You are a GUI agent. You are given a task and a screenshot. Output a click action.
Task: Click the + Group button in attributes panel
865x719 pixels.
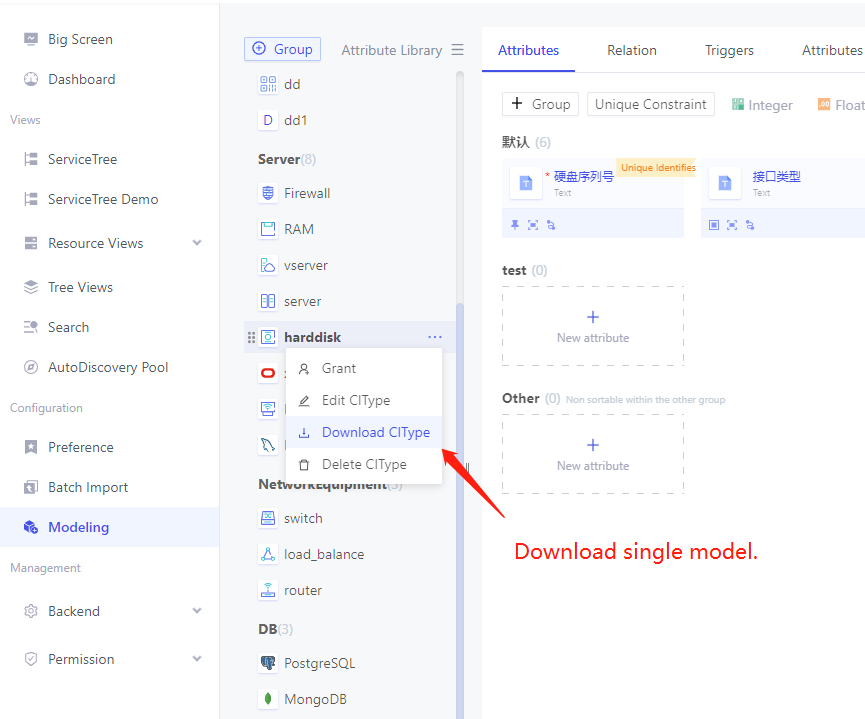[540, 104]
